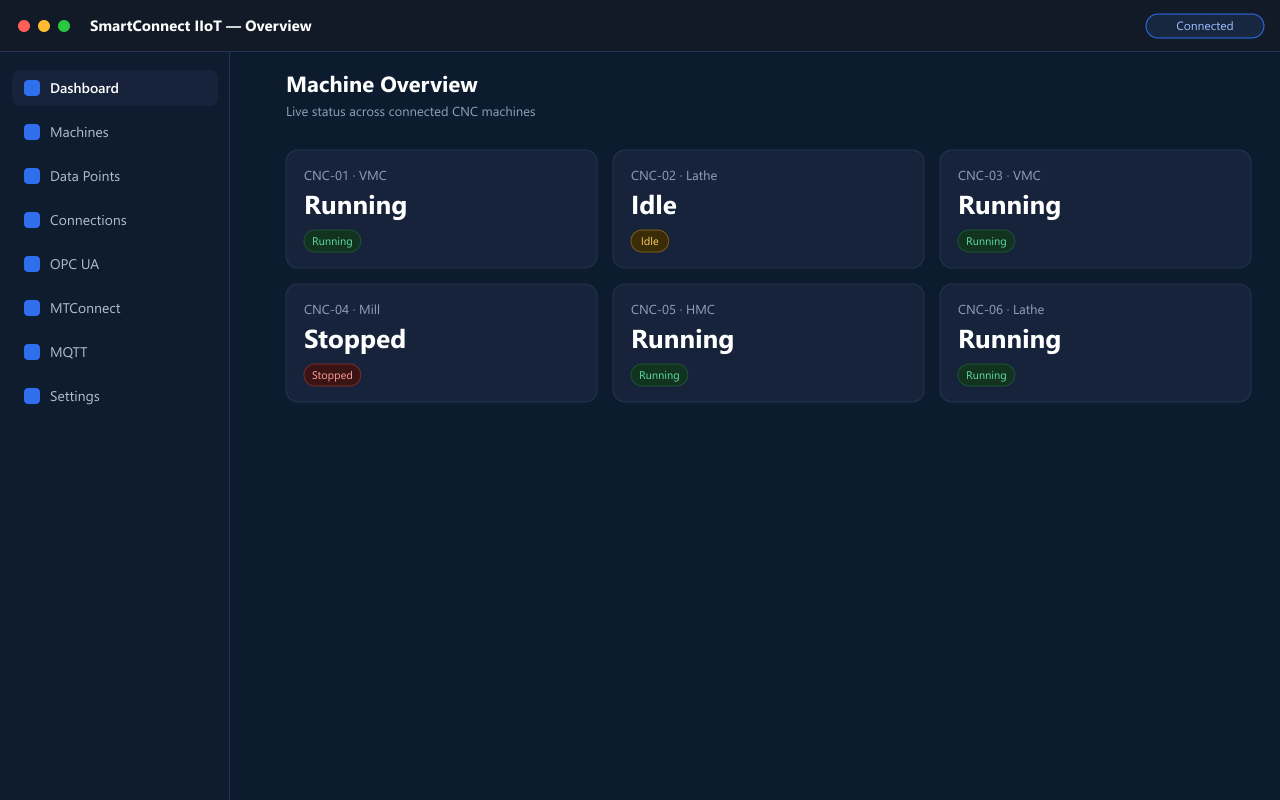The image size is (1280, 800).
Task: Click the Data Points sidebar icon
Action: pos(32,176)
